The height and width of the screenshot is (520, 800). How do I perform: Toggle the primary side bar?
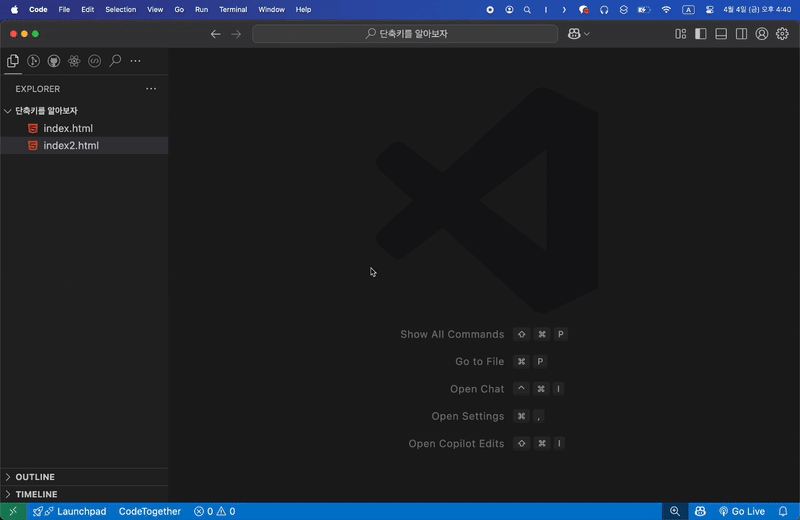(x=701, y=34)
